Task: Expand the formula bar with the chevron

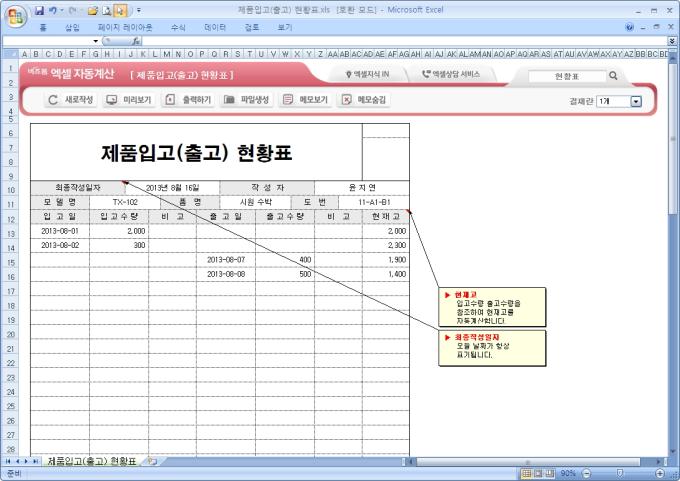Action: click(x=672, y=41)
